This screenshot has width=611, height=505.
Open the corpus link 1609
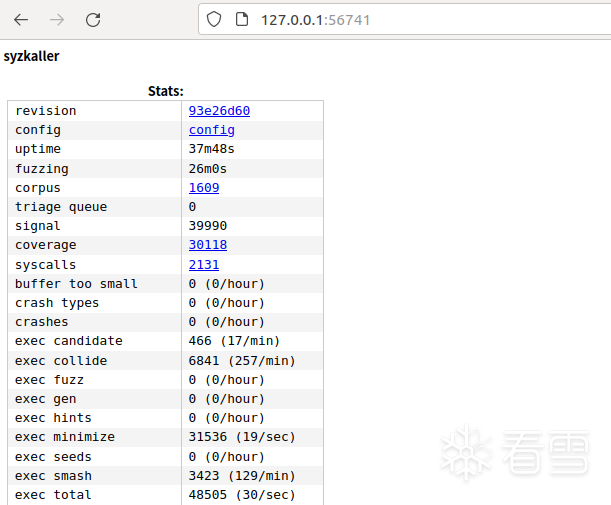(x=204, y=188)
